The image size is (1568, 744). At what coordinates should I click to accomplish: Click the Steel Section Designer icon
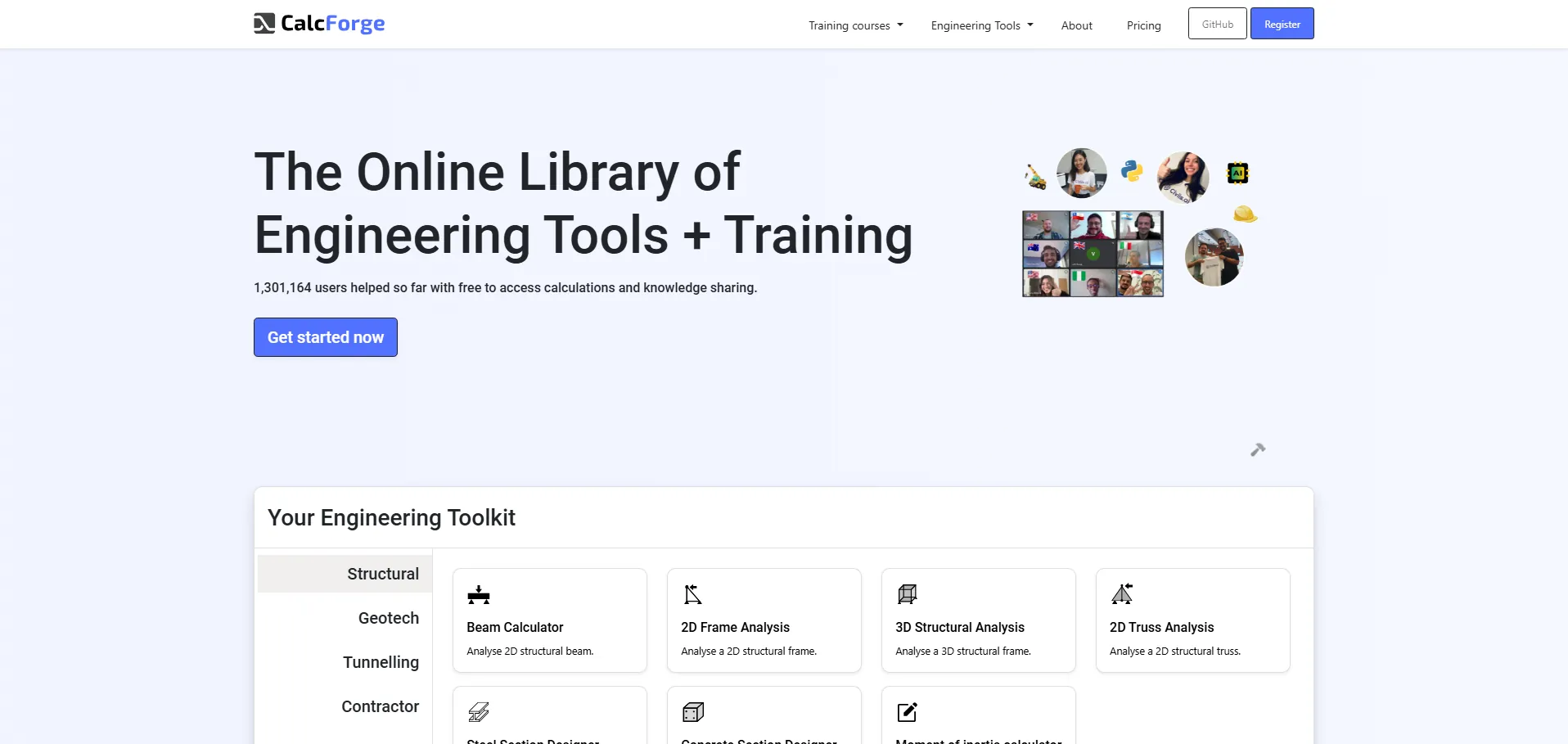point(479,712)
